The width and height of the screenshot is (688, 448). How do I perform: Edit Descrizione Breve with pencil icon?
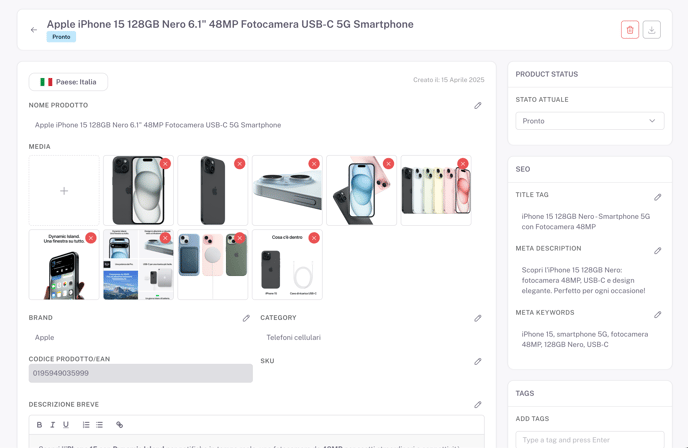tap(478, 405)
